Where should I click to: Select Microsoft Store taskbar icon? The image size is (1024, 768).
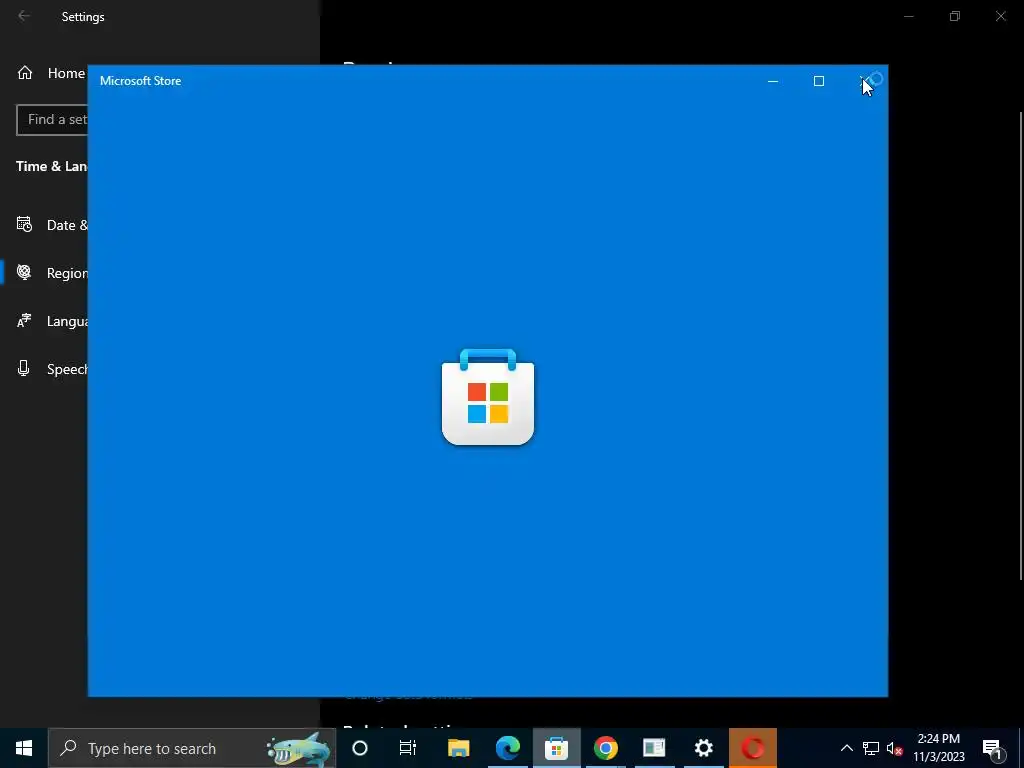556,748
